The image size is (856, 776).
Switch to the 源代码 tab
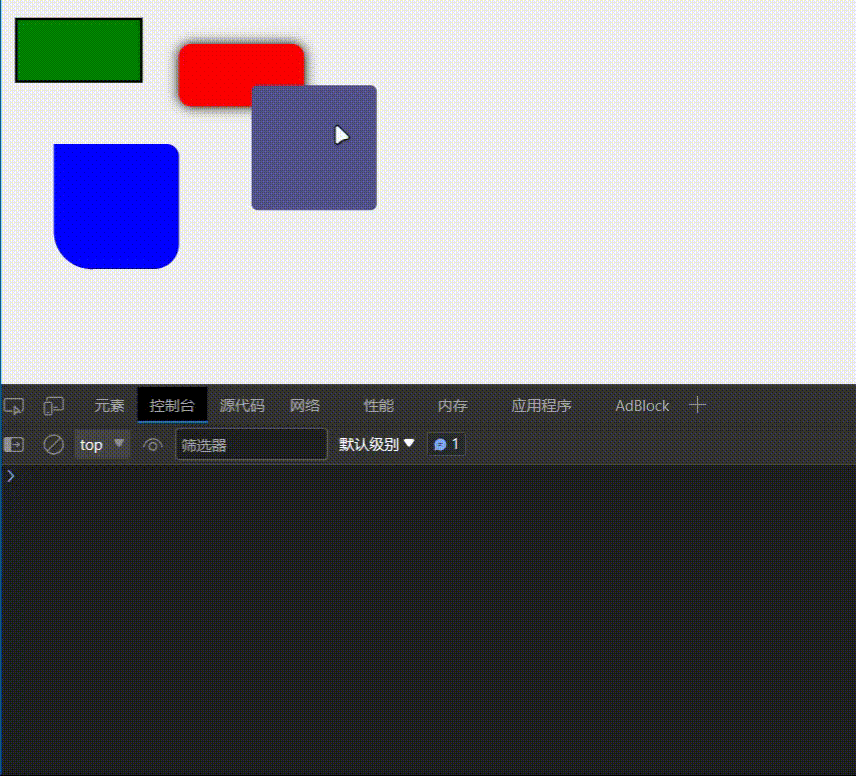(242, 406)
